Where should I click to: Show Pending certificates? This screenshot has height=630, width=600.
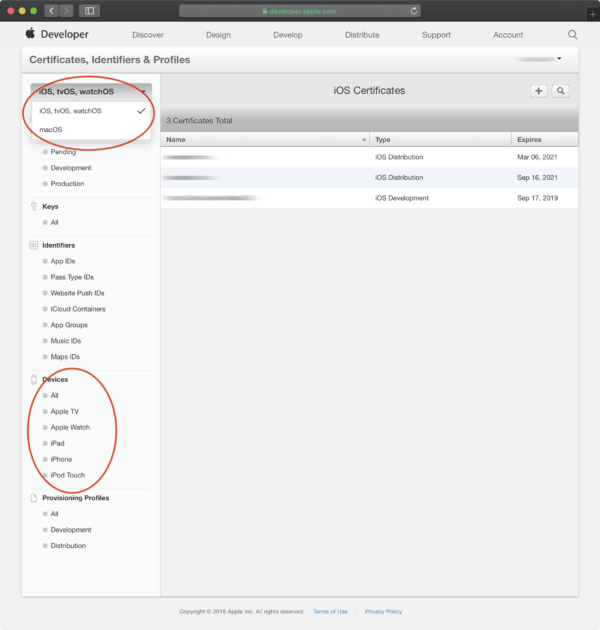(x=63, y=152)
